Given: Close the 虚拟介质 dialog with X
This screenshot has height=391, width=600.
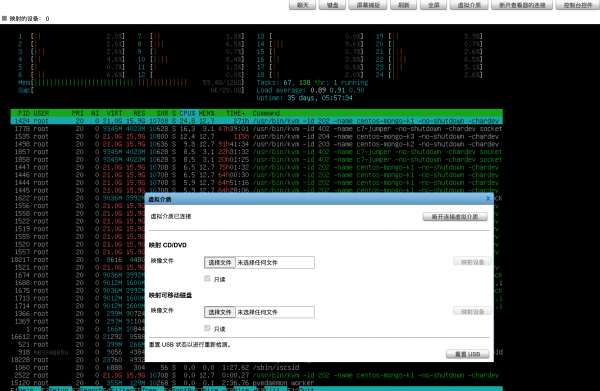Looking at the screenshot, I should [x=488, y=198].
